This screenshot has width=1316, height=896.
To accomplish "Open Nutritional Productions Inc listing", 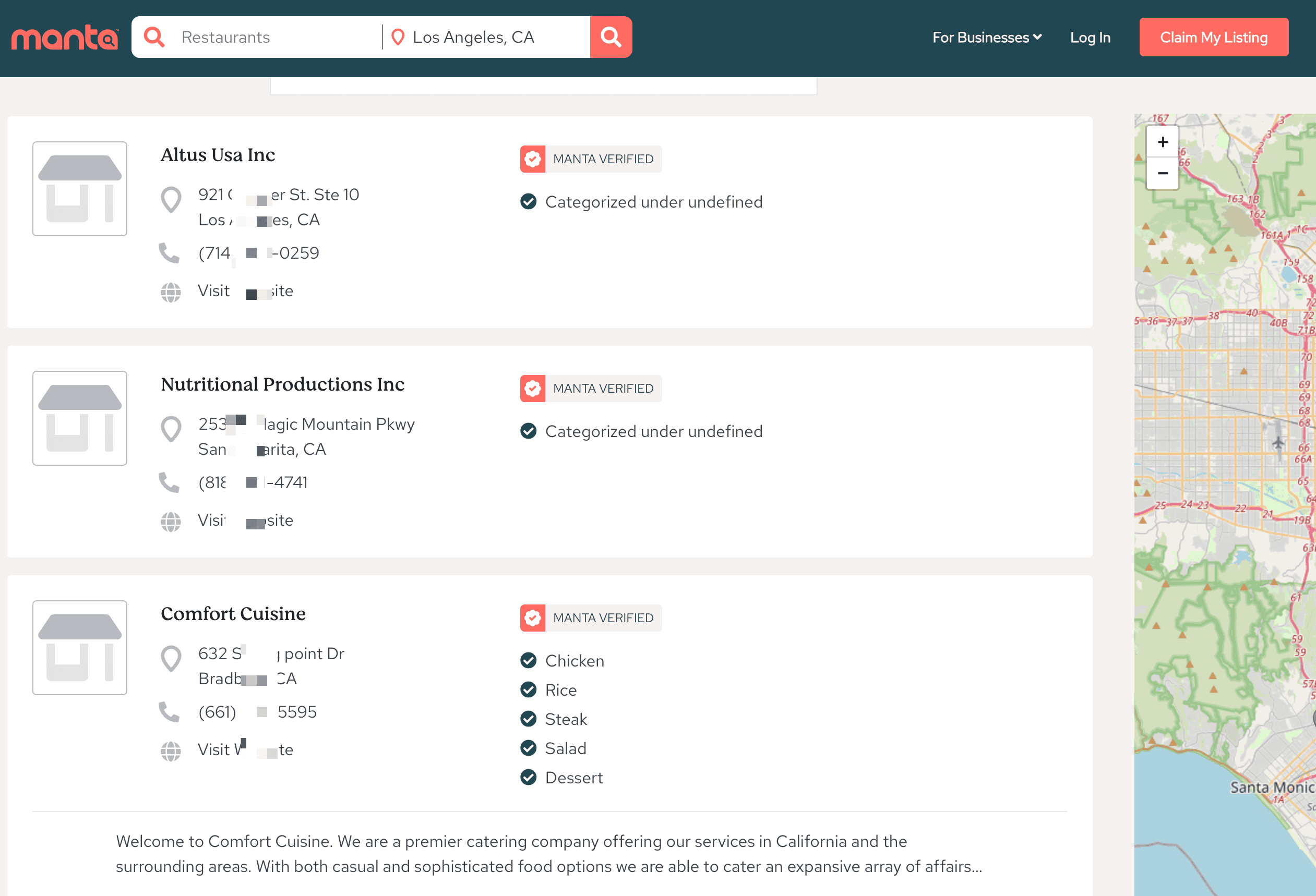I will [282, 384].
